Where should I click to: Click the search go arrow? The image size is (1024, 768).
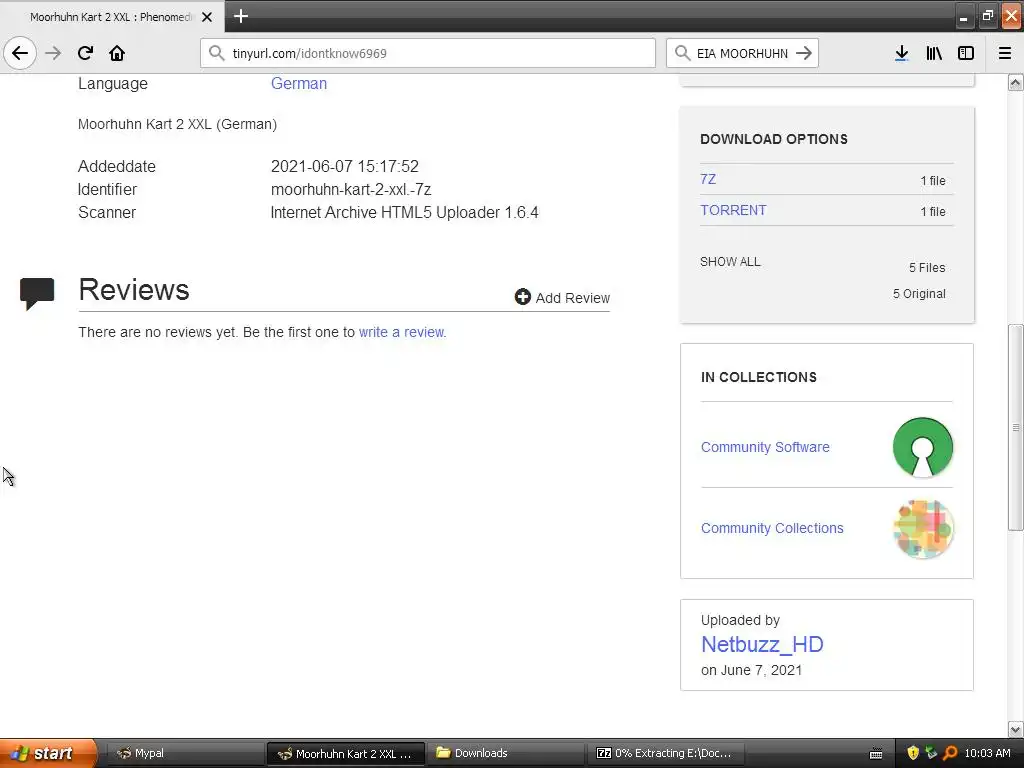(804, 53)
